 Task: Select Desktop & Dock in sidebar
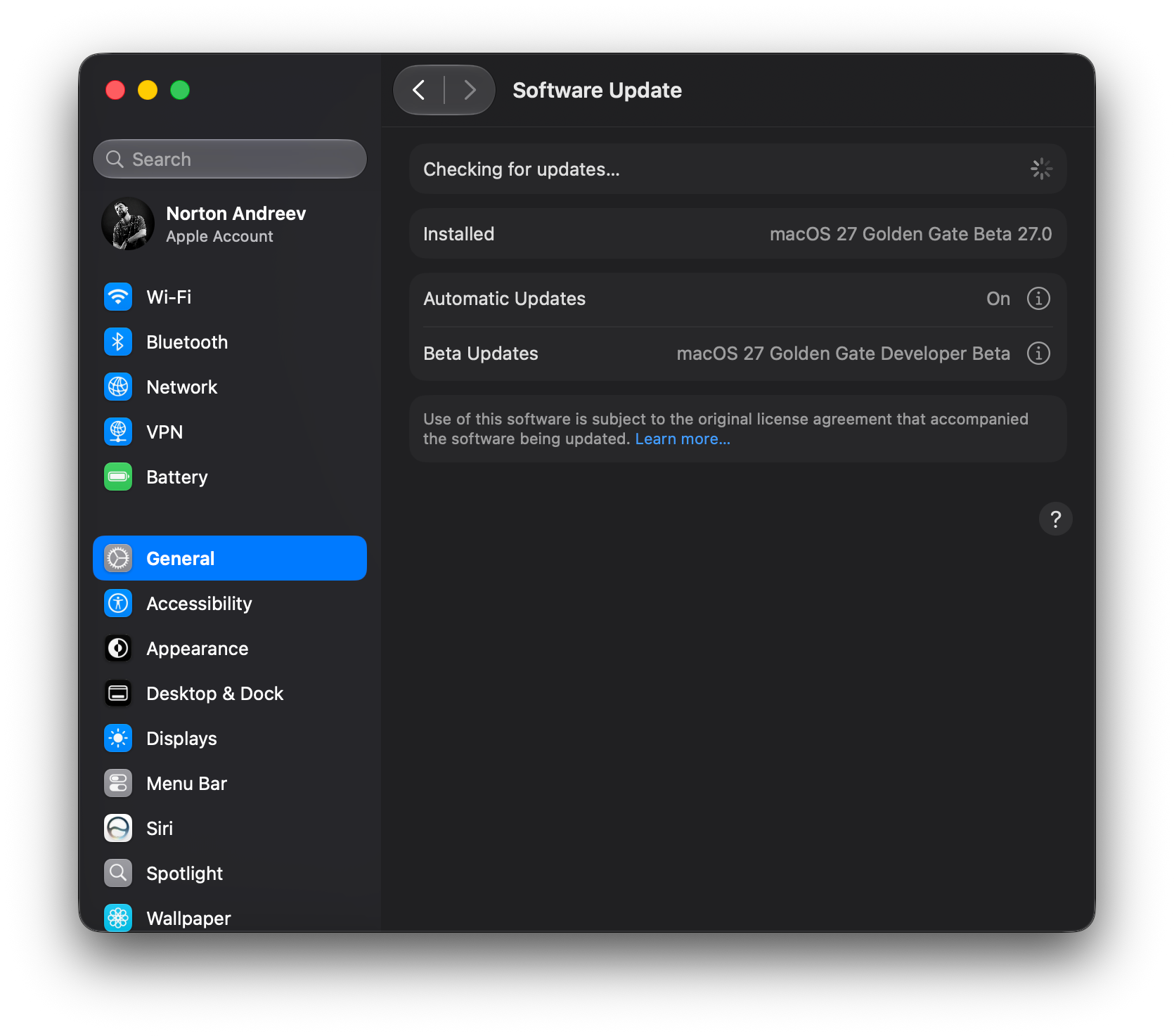pos(230,693)
